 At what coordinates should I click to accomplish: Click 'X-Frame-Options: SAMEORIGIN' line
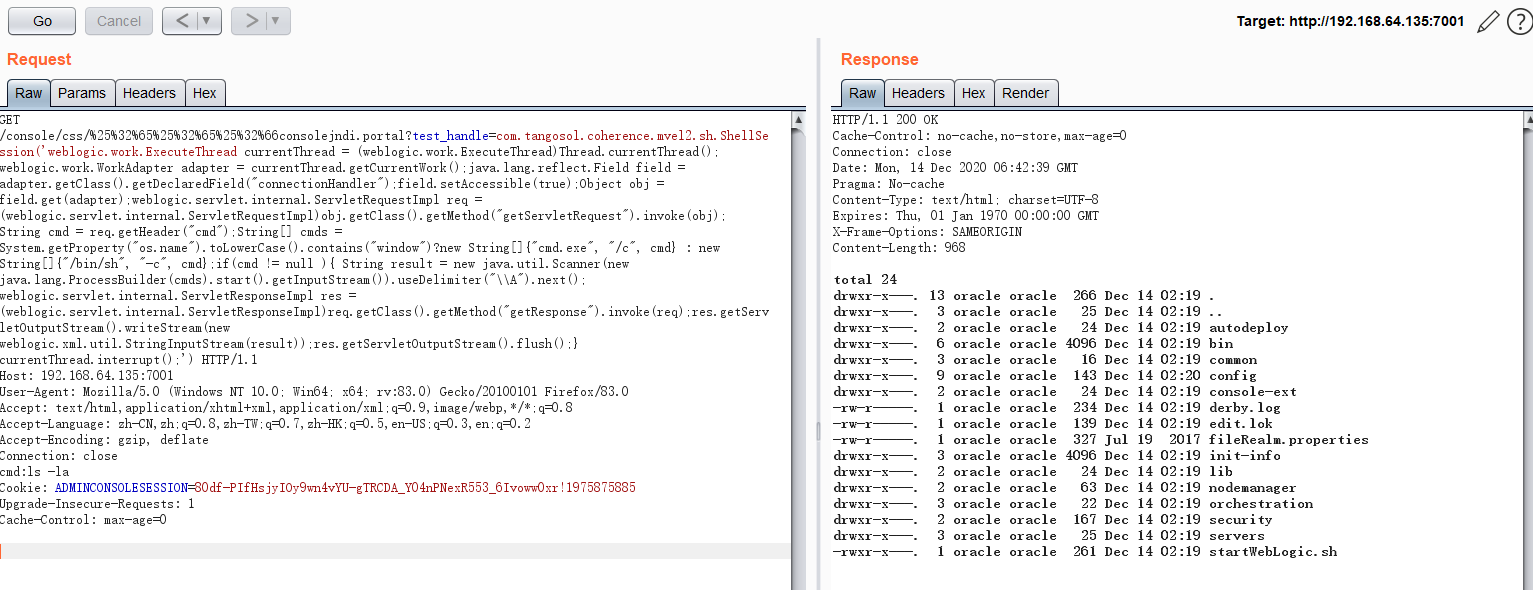(927, 231)
